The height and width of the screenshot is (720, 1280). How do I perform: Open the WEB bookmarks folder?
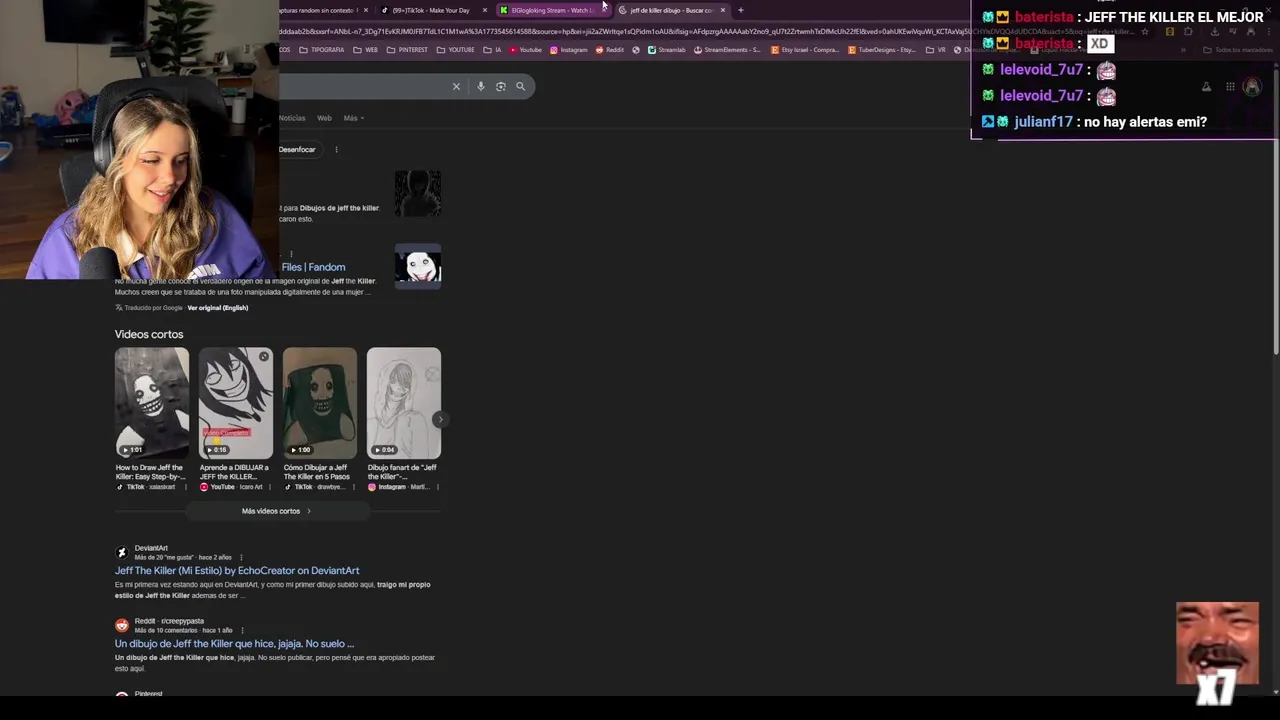(366, 50)
